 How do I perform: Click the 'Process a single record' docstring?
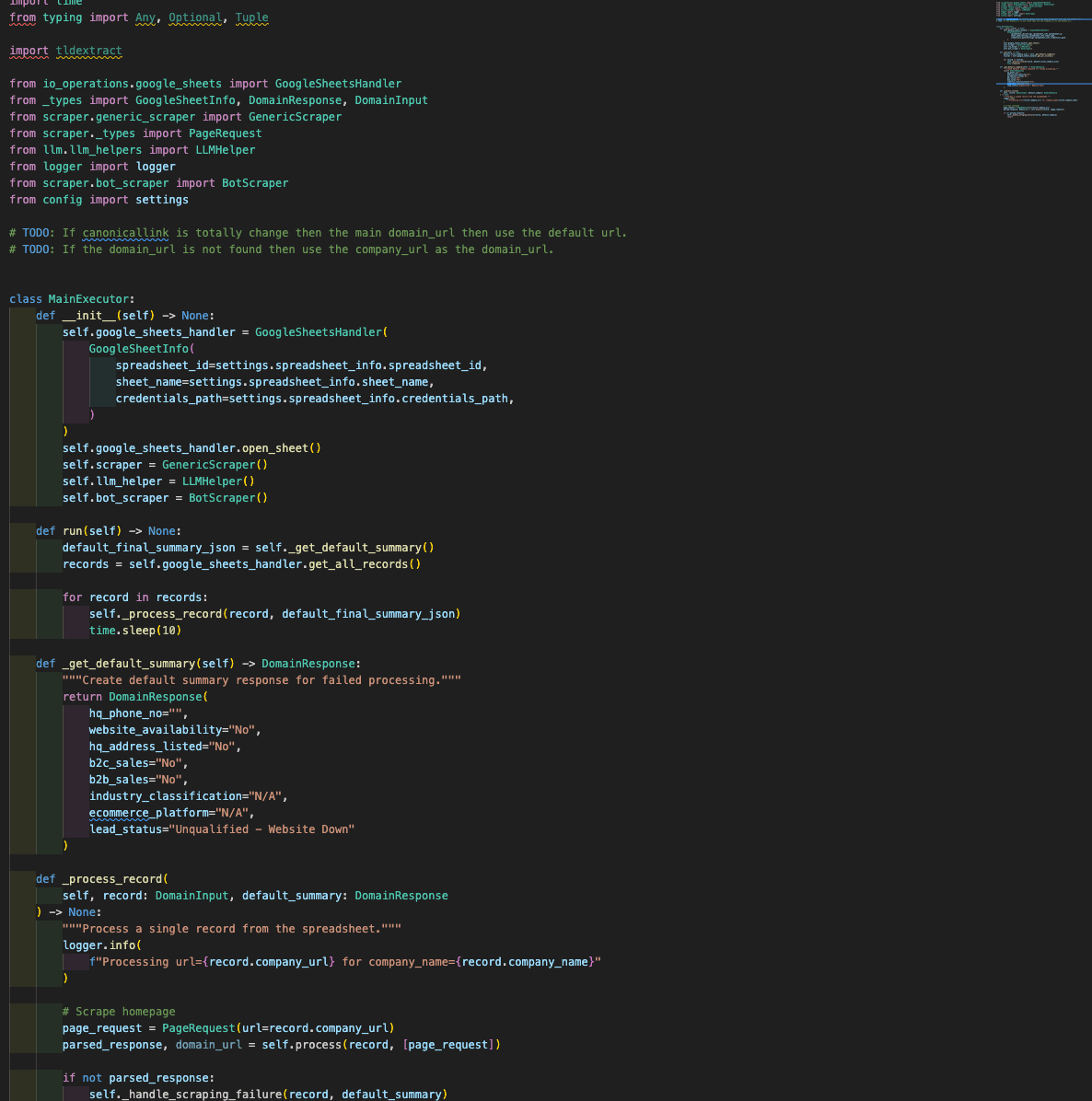point(232,929)
